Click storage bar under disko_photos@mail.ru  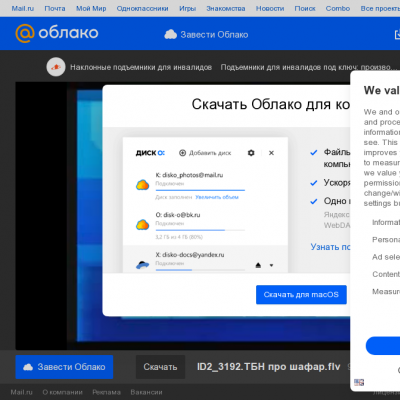point(200,190)
